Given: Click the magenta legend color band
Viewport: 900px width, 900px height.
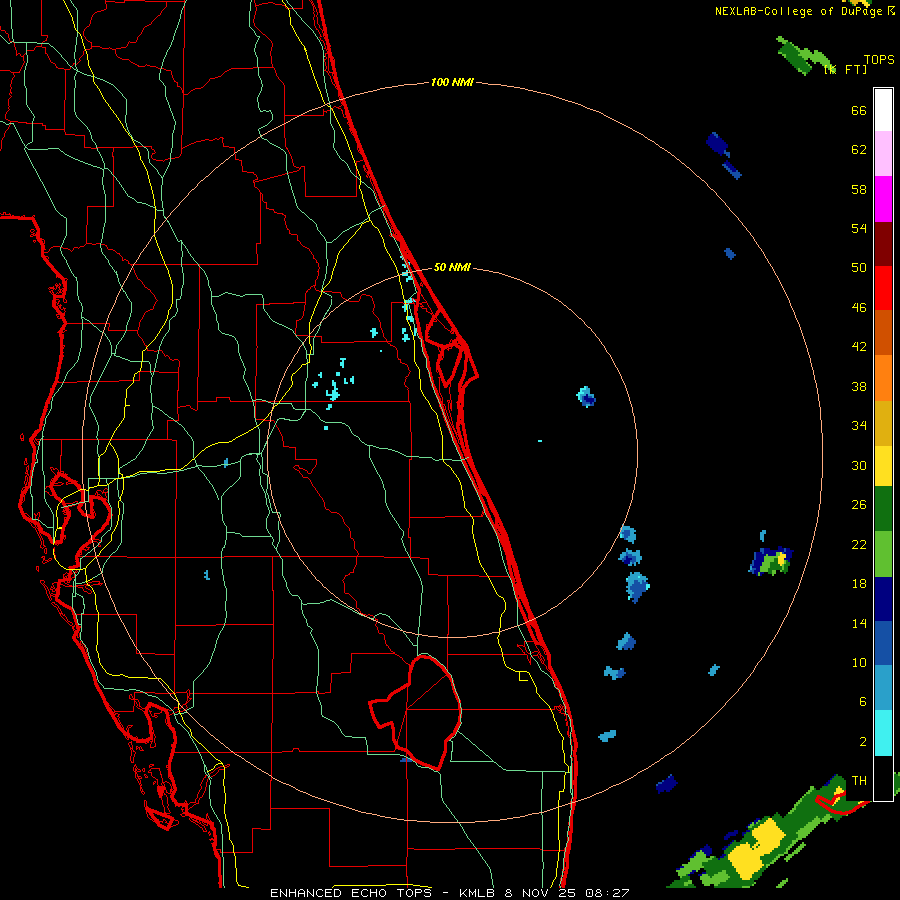Looking at the screenshot, I should coord(883,199).
